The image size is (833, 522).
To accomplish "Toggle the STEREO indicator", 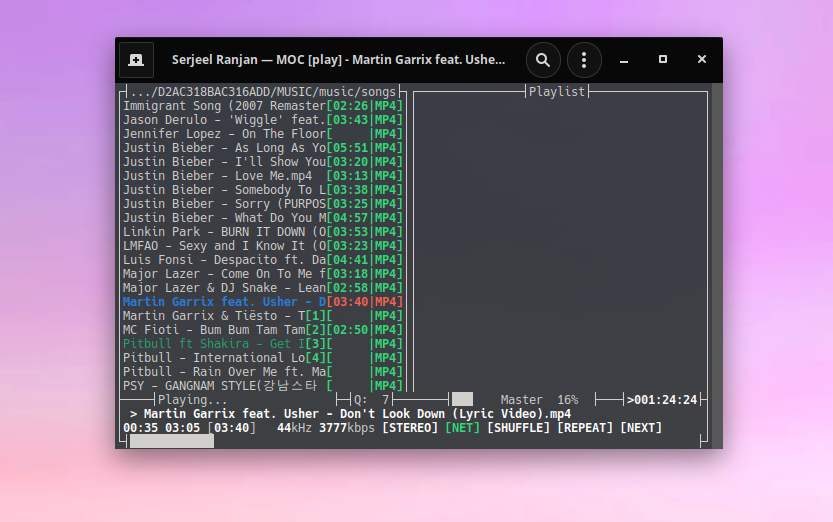I will (410, 428).
